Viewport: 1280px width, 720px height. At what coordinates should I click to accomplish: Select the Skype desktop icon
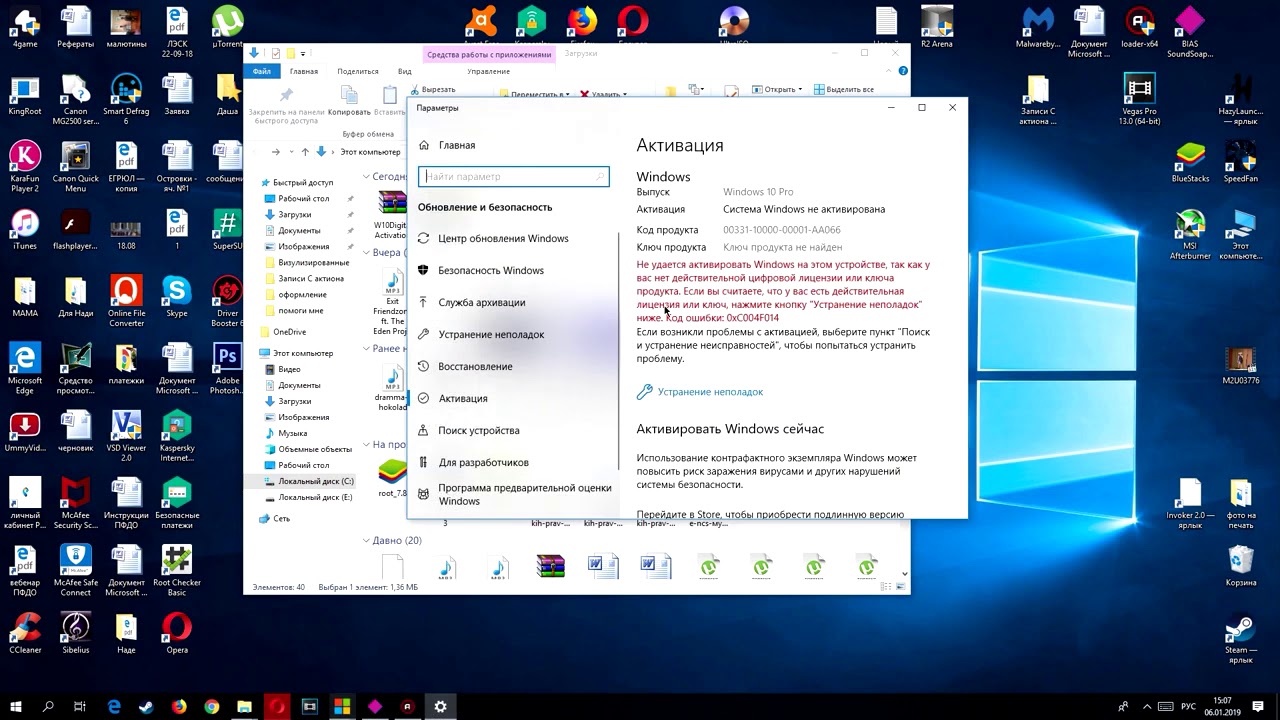(x=176, y=297)
